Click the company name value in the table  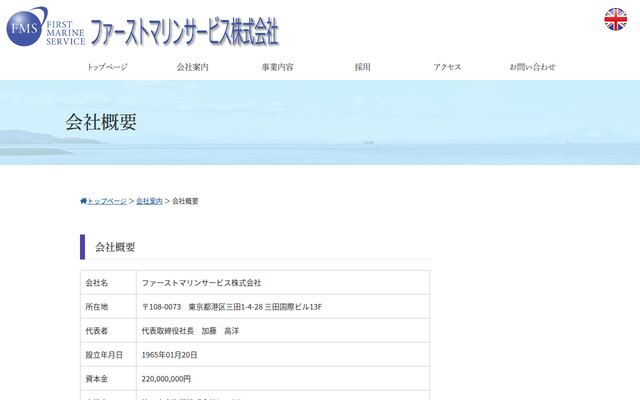pos(283,282)
